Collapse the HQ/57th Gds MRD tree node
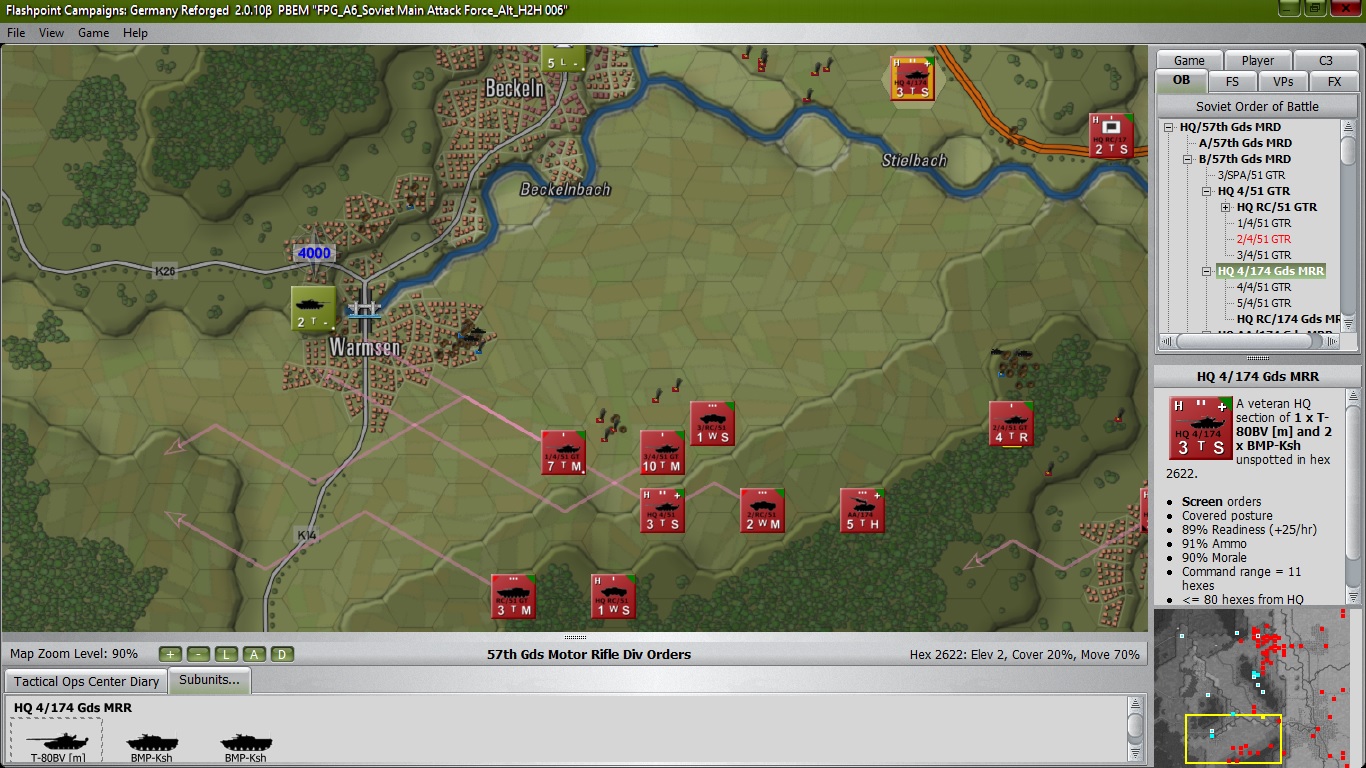1366x768 pixels. pyautogui.click(x=1169, y=127)
